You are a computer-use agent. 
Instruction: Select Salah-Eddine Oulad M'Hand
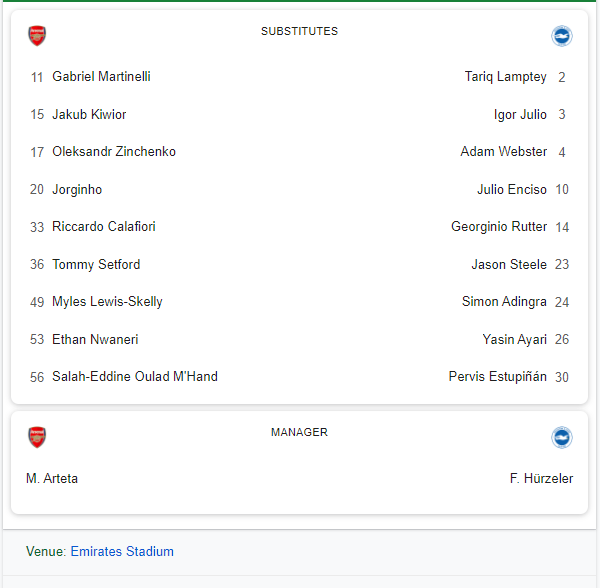tap(135, 377)
